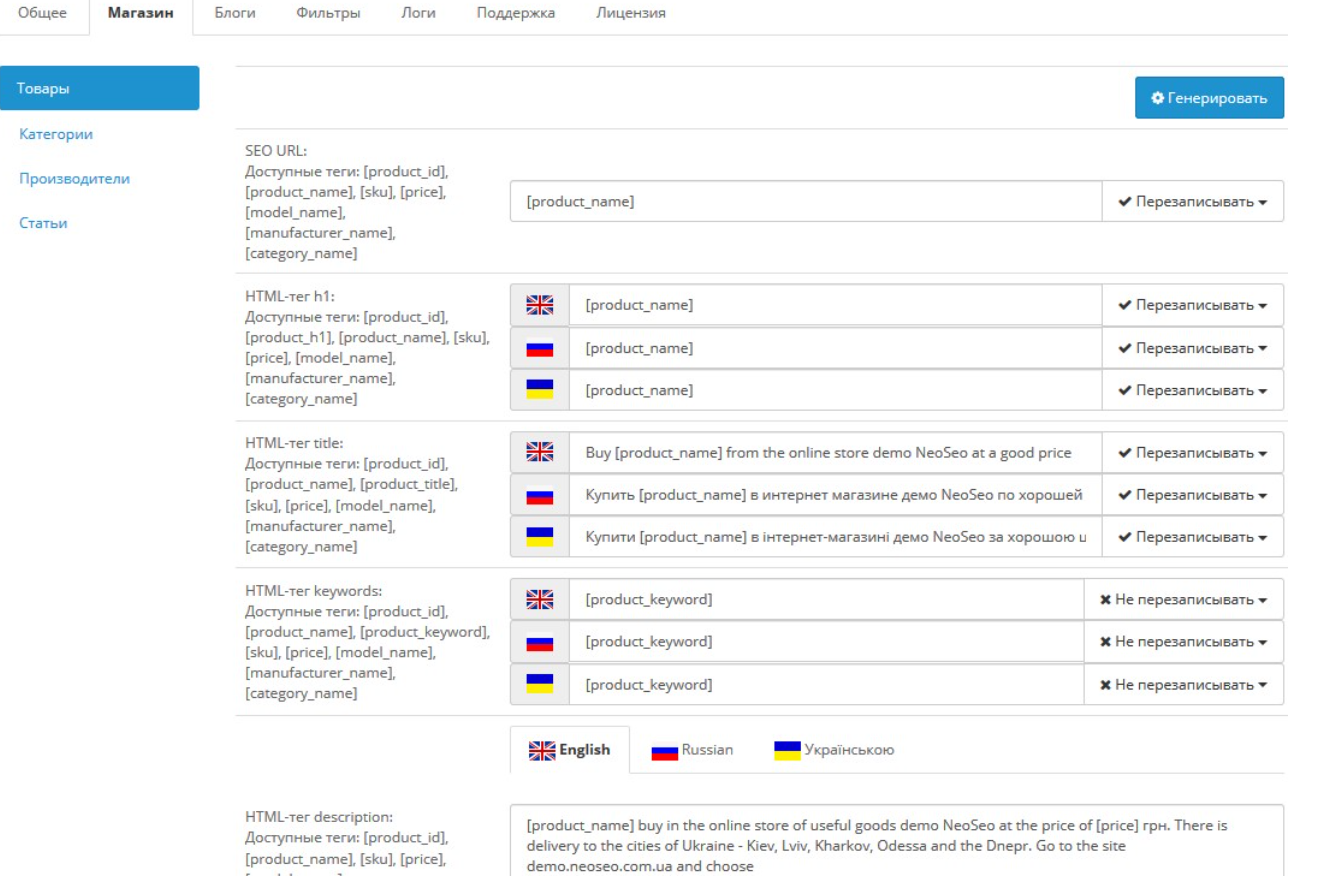Image resolution: width=1343 pixels, height=878 pixels.
Task: Open Производители sidebar section
Action: [x=74, y=179]
